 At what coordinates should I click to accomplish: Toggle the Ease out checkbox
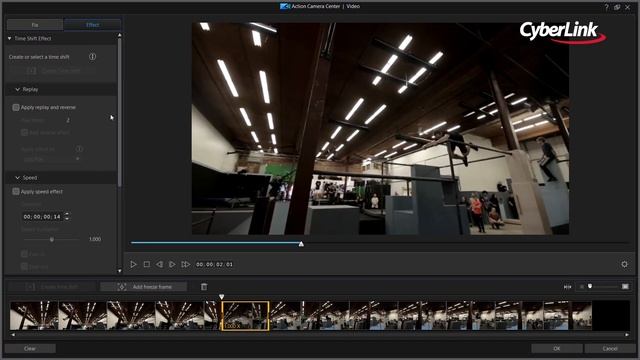coord(24,267)
